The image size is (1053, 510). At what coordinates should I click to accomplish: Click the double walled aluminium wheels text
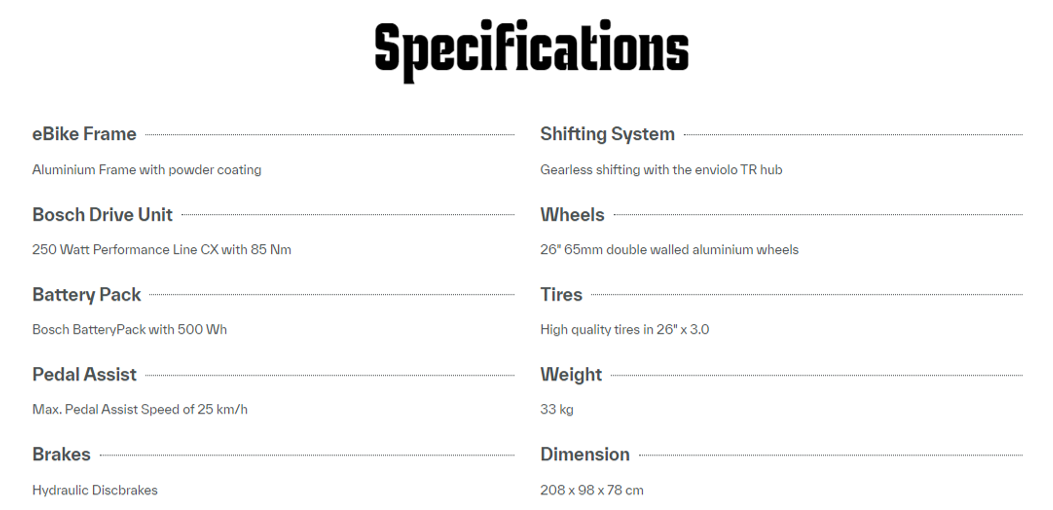pyautogui.click(x=669, y=250)
